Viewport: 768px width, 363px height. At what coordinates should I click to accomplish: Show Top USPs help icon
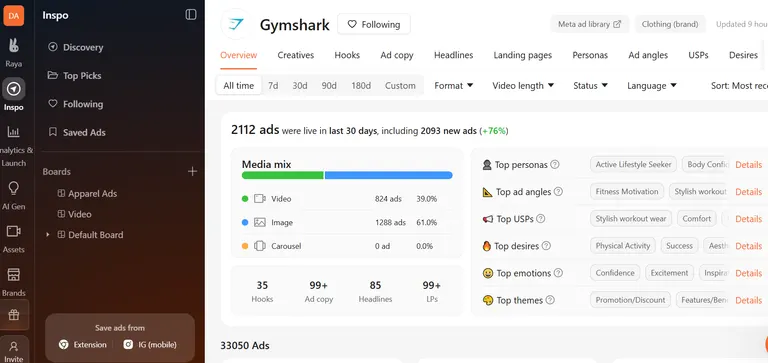point(541,219)
